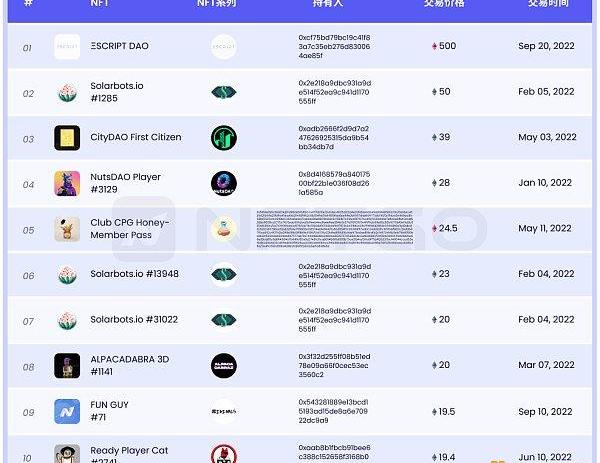The image size is (600, 463).
Task: Open the Solarbots.io #1285 NFT icon
Action: click(x=67, y=93)
